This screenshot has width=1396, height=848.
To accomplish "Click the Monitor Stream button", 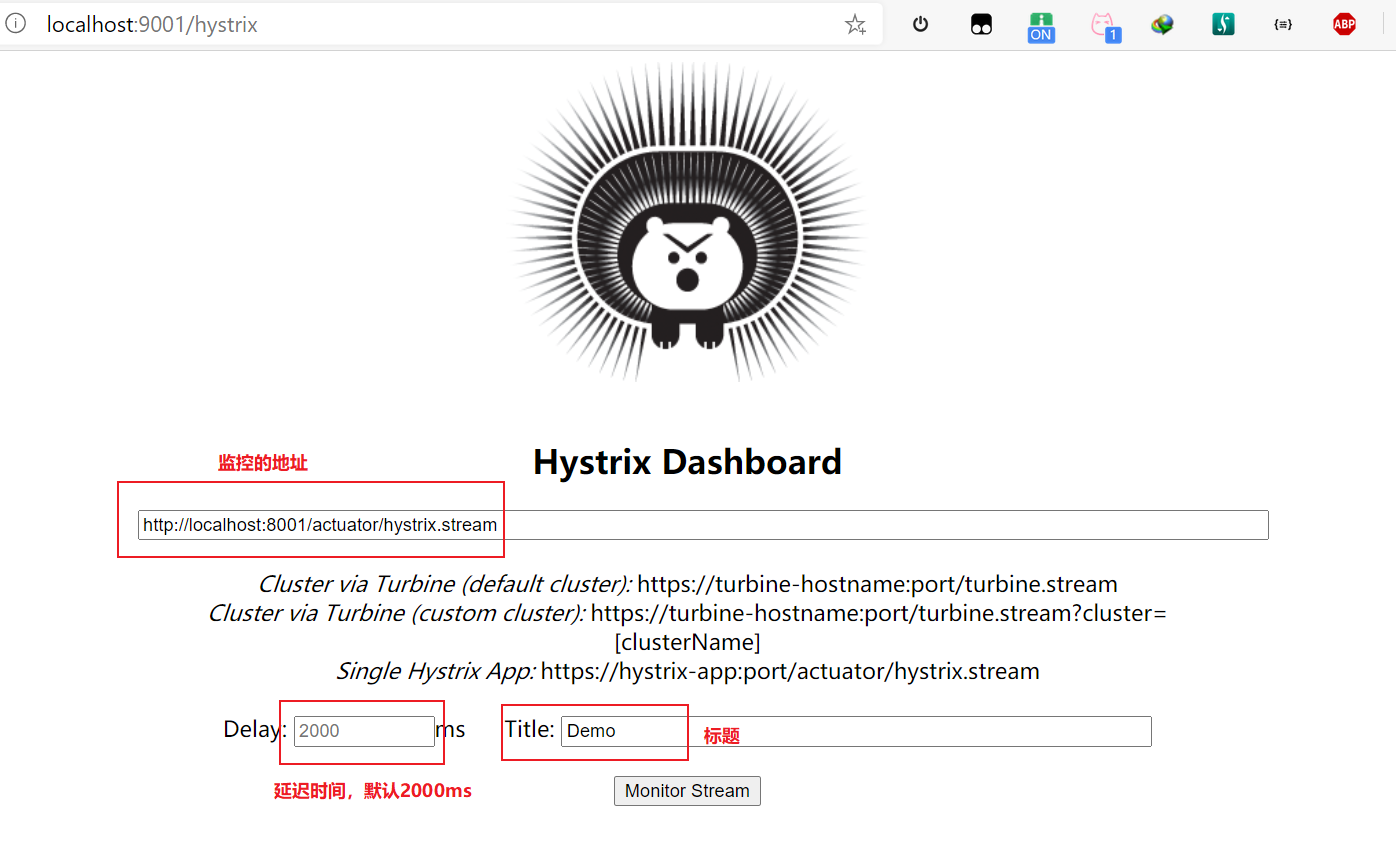I will coord(687,791).
